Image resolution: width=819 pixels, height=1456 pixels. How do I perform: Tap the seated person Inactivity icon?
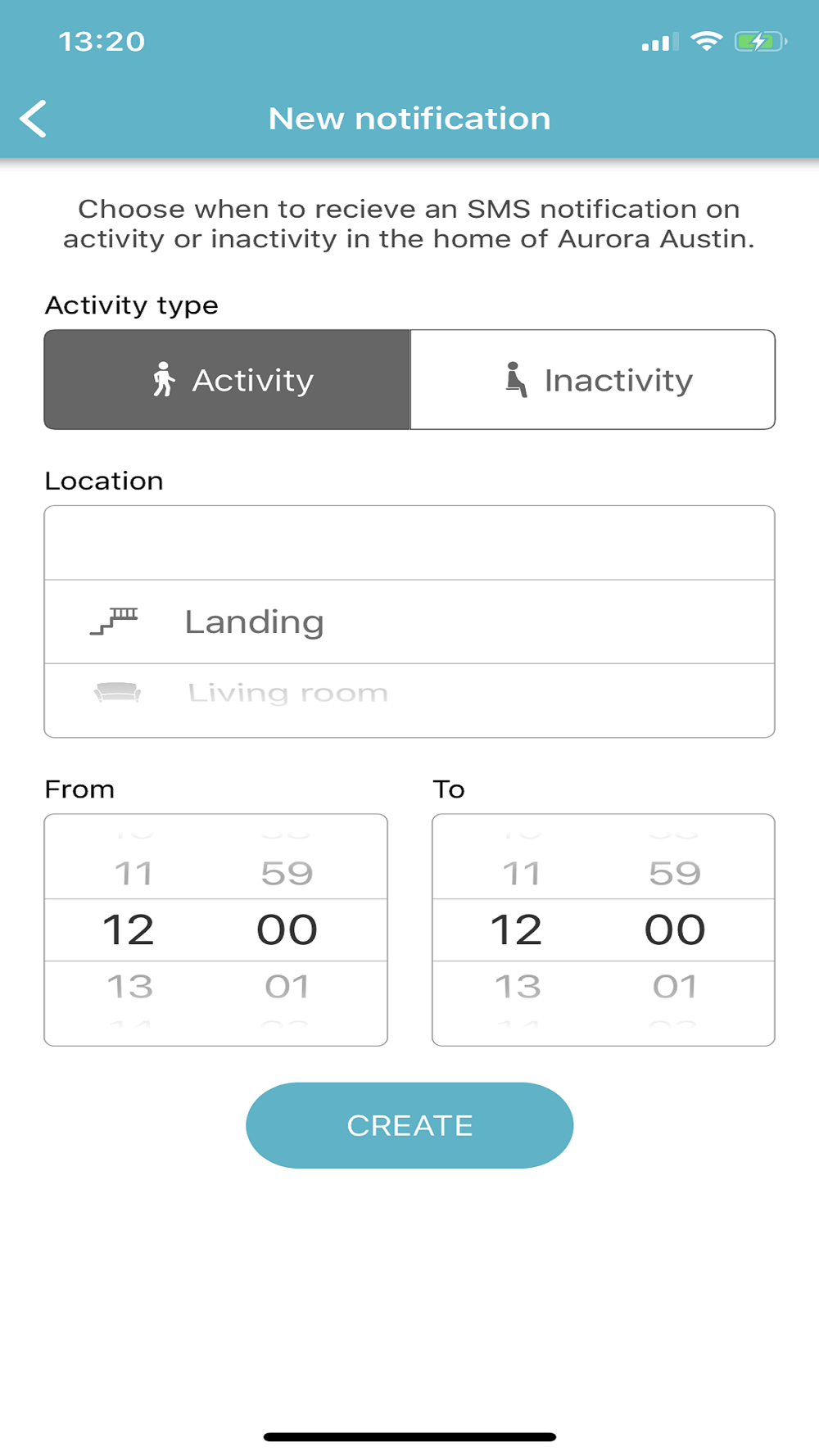pyautogui.click(x=515, y=379)
